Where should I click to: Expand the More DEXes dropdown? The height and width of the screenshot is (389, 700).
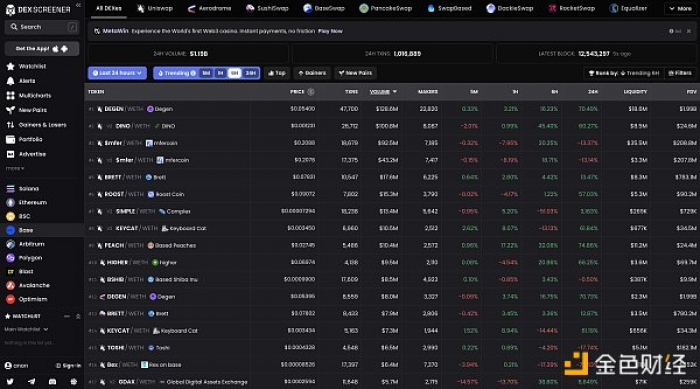(x=680, y=8)
